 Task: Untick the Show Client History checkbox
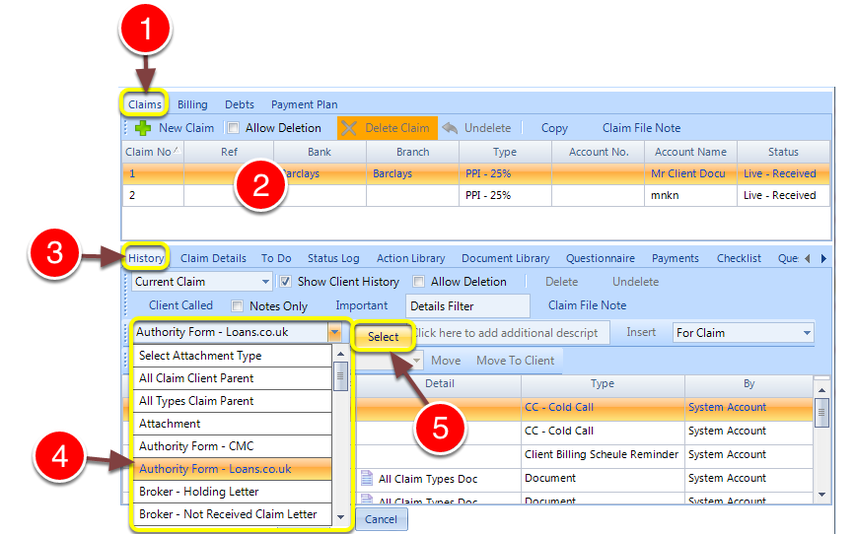click(285, 281)
